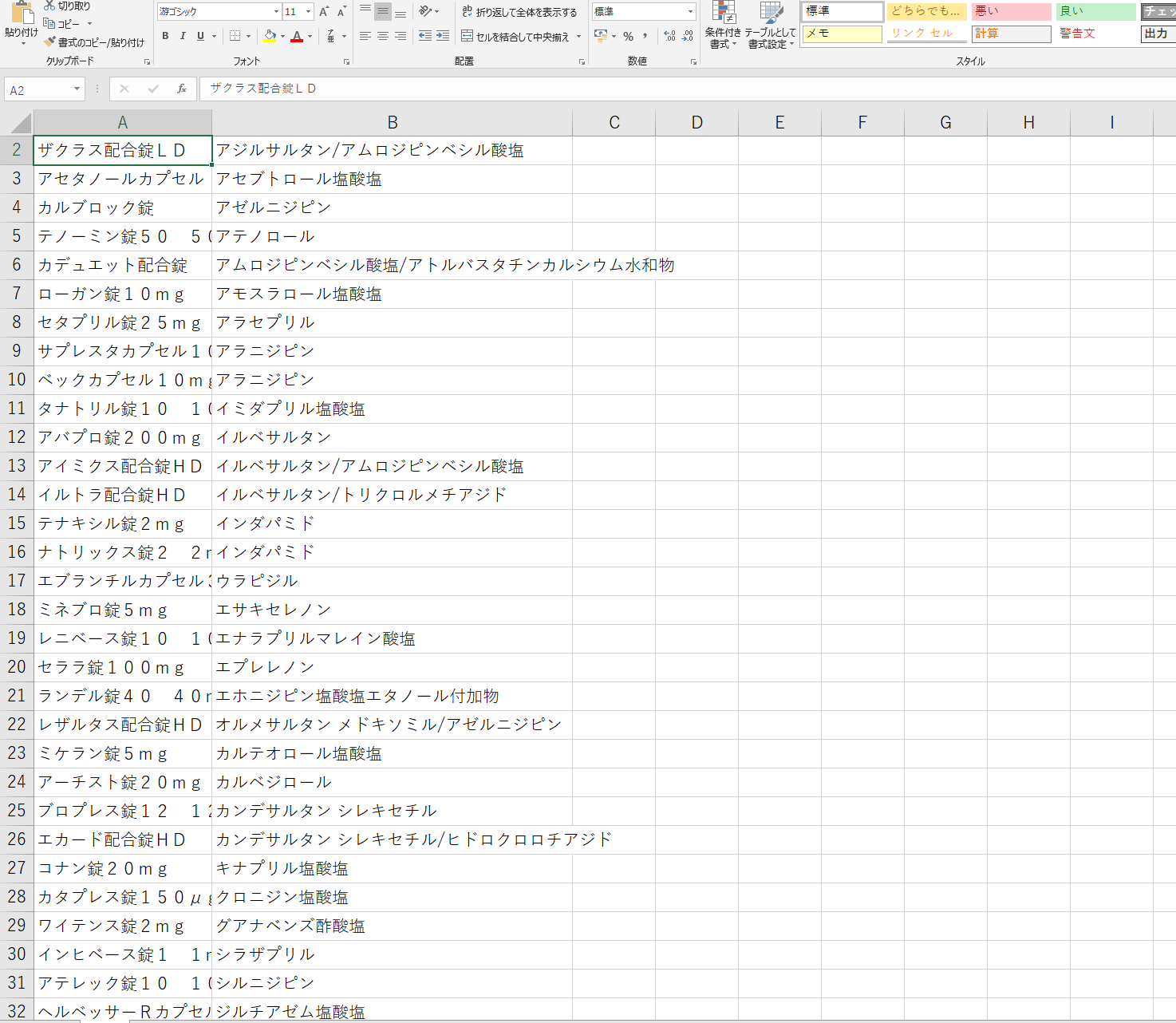The height and width of the screenshot is (1023, 1176).
Task: Apply the 計算 cell style
Action: pyautogui.click(x=1012, y=34)
